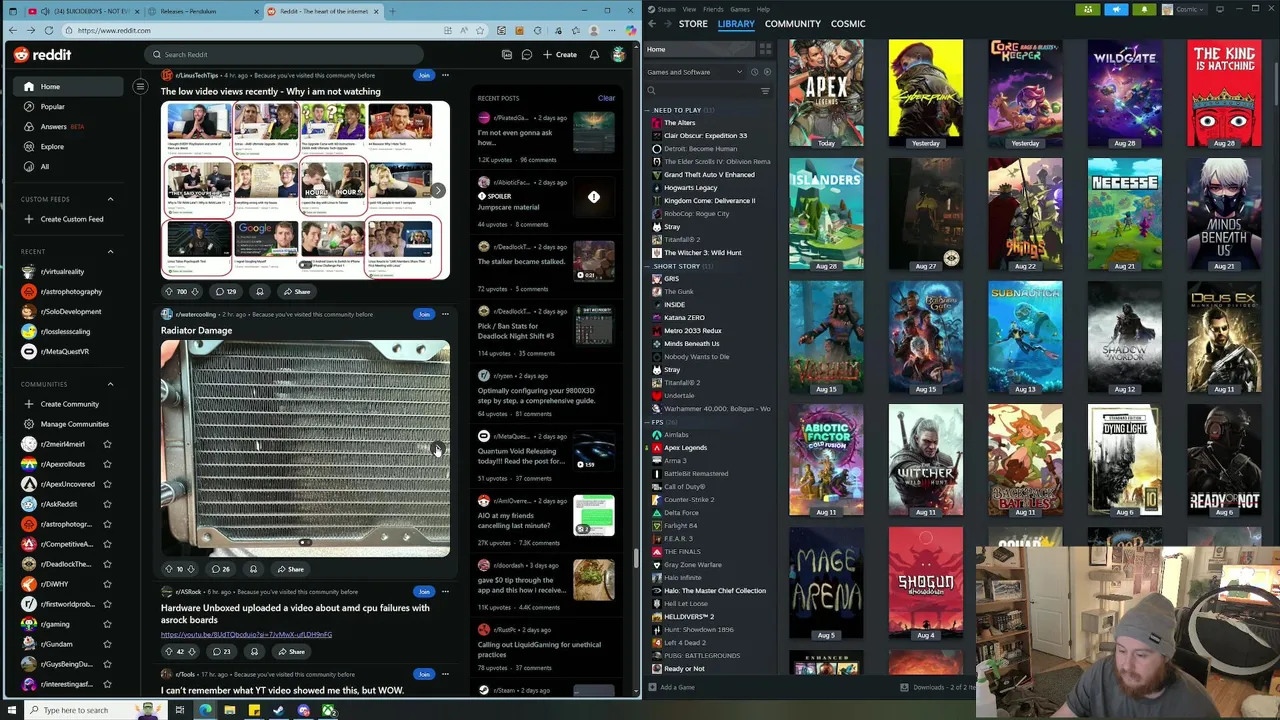
Task: Open Steam friends activity green button
Action: tap(1088, 9)
